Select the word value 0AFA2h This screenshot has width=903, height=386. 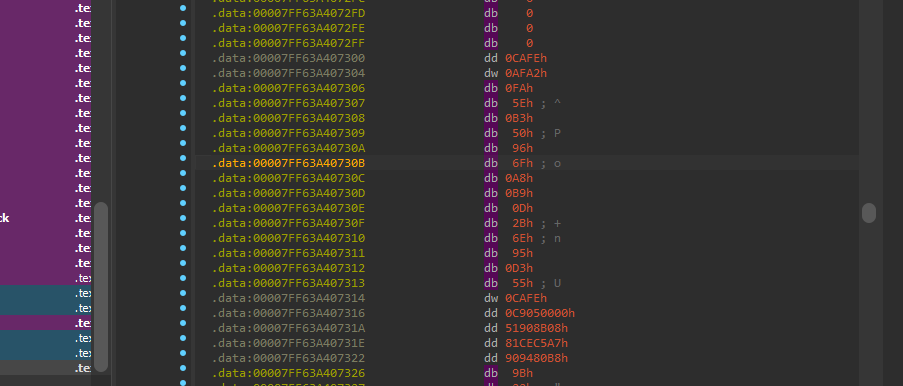coord(526,74)
